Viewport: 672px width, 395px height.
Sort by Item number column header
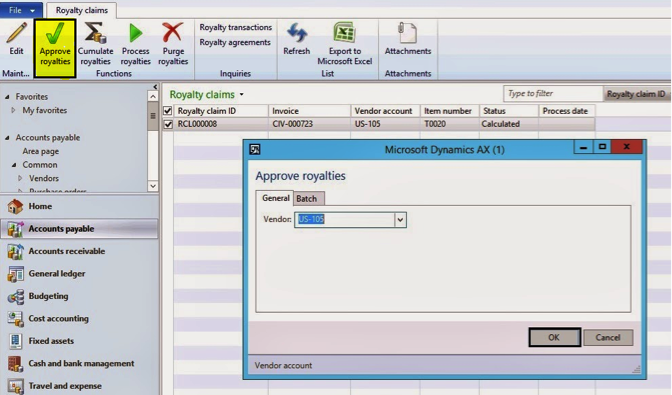(x=450, y=111)
